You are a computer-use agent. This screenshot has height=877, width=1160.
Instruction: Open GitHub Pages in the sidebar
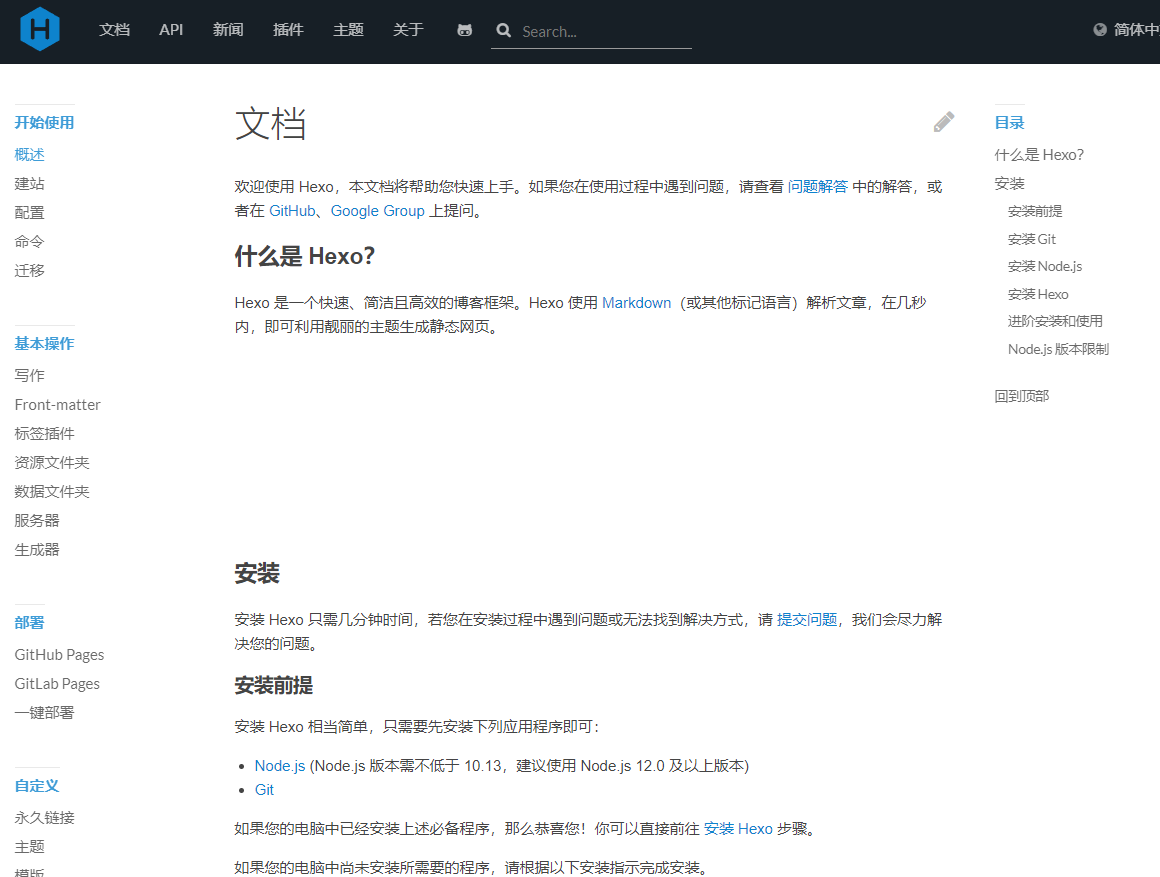(59, 654)
